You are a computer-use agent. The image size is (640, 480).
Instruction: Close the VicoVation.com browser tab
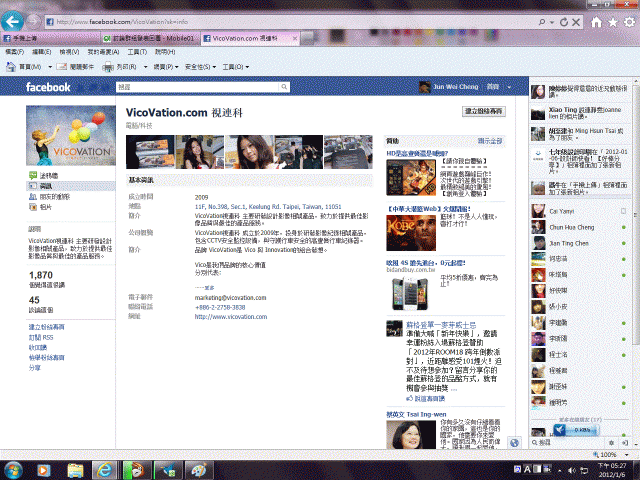tap(295, 38)
